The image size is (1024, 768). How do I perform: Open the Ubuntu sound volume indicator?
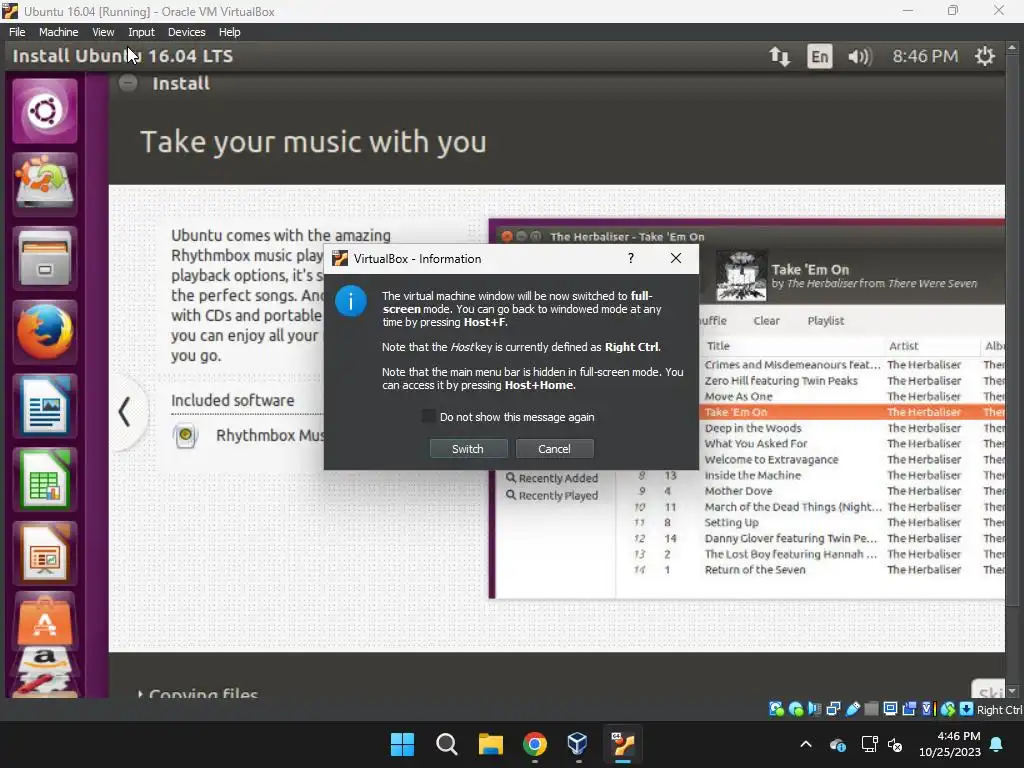[859, 56]
